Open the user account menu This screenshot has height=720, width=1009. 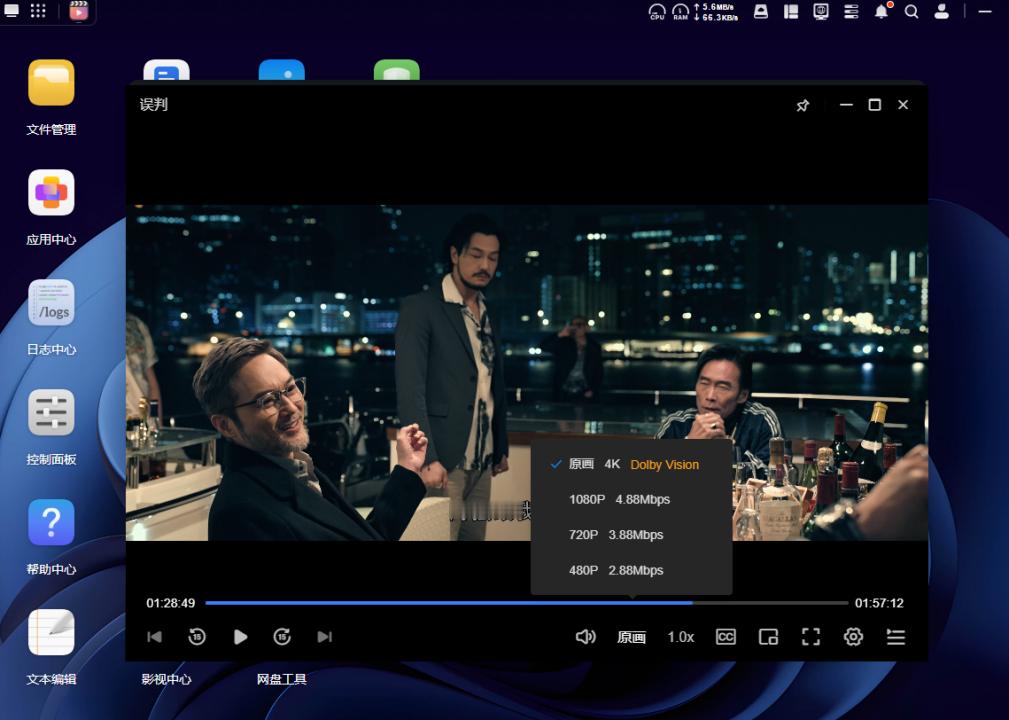tap(941, 12)
